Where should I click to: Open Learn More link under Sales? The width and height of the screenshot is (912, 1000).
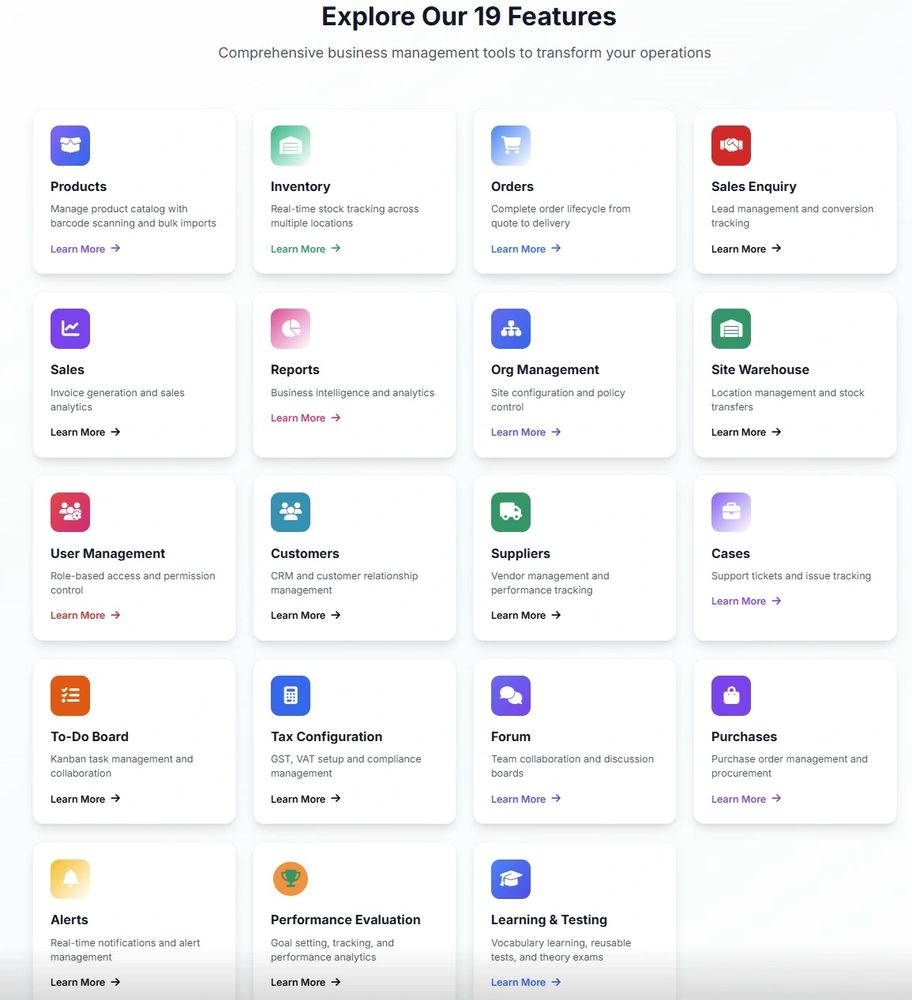pos(85,432)
